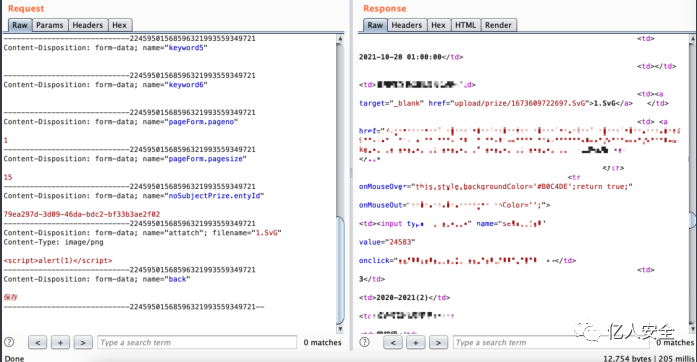This screenshot has height=362, width=697.
Task: Go to next match in Request search
Action: 83,342
